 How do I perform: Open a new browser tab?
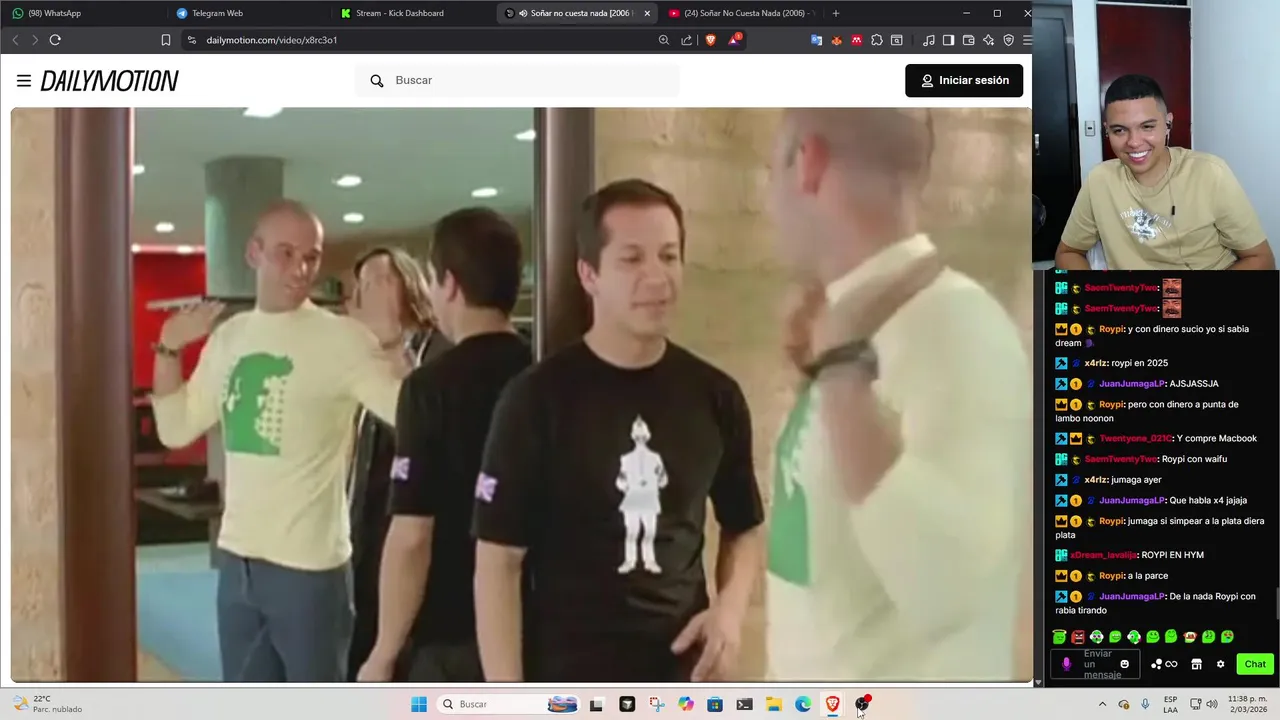(x=836, y=13)
